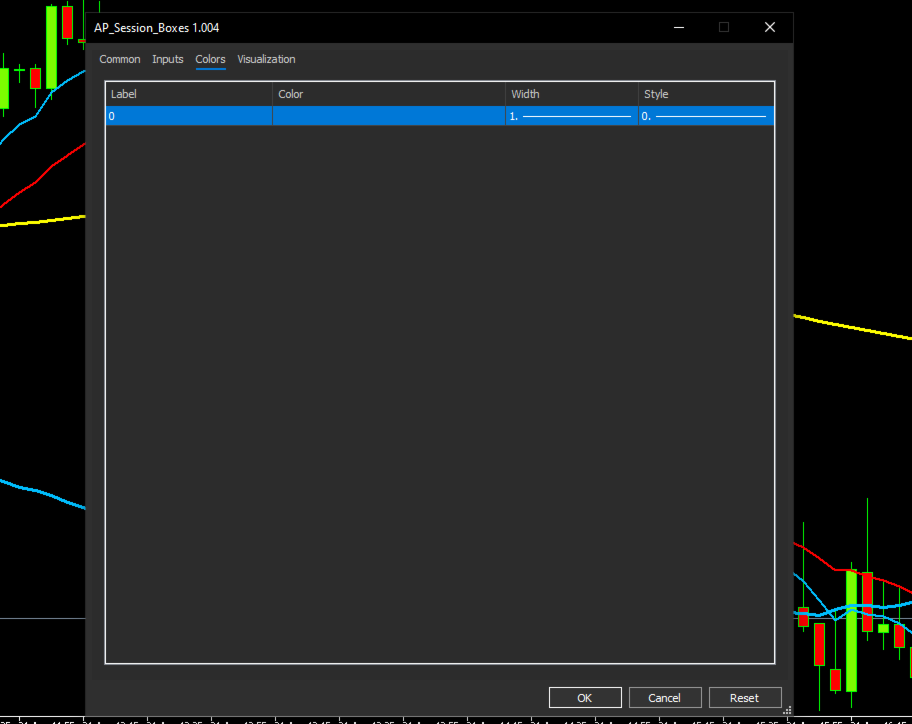912x724 pixels.
Task: Select the Label cell showing 0
Action: tap(189, 116)
